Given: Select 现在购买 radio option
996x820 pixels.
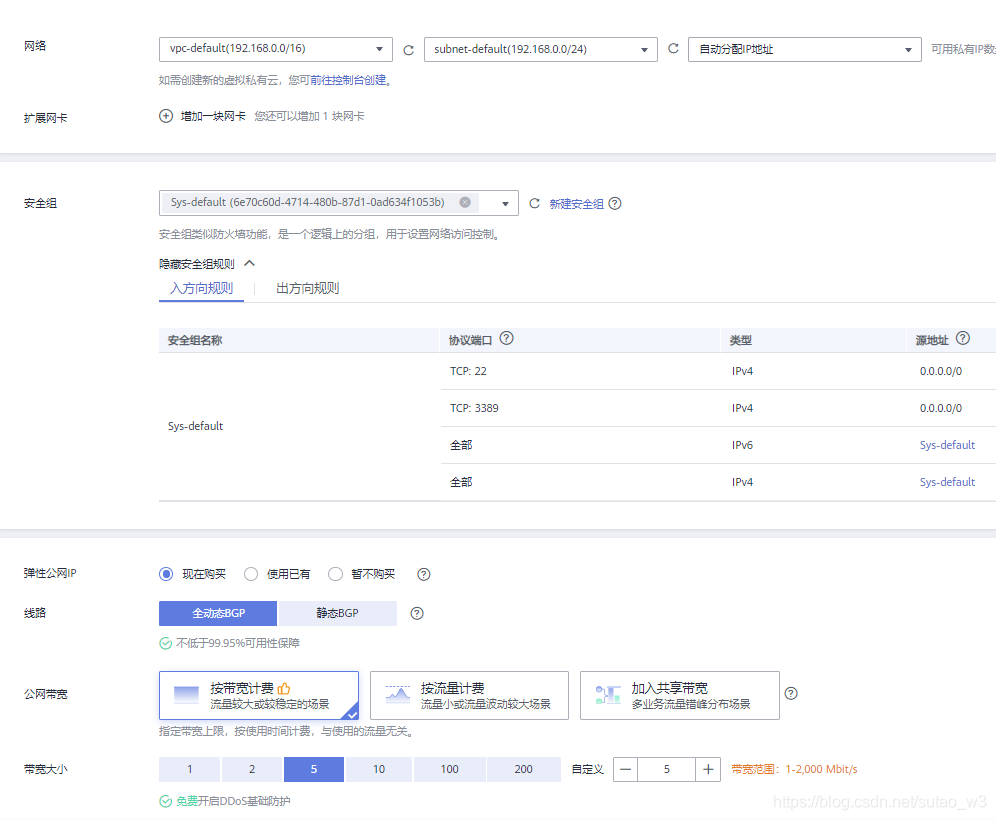Looking at the screenshot, I should [x=166, y=574].
